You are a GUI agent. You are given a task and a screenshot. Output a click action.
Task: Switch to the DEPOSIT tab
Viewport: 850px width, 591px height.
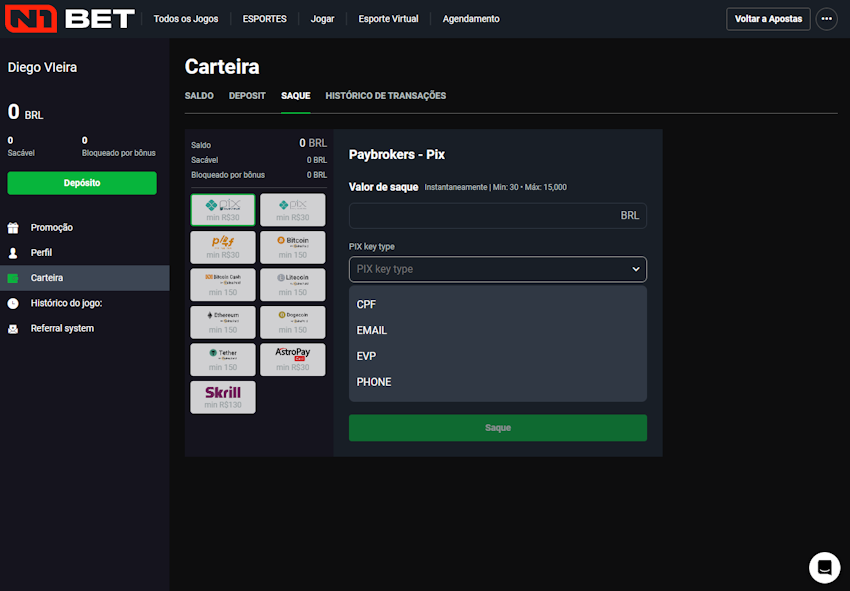[247, 95]
